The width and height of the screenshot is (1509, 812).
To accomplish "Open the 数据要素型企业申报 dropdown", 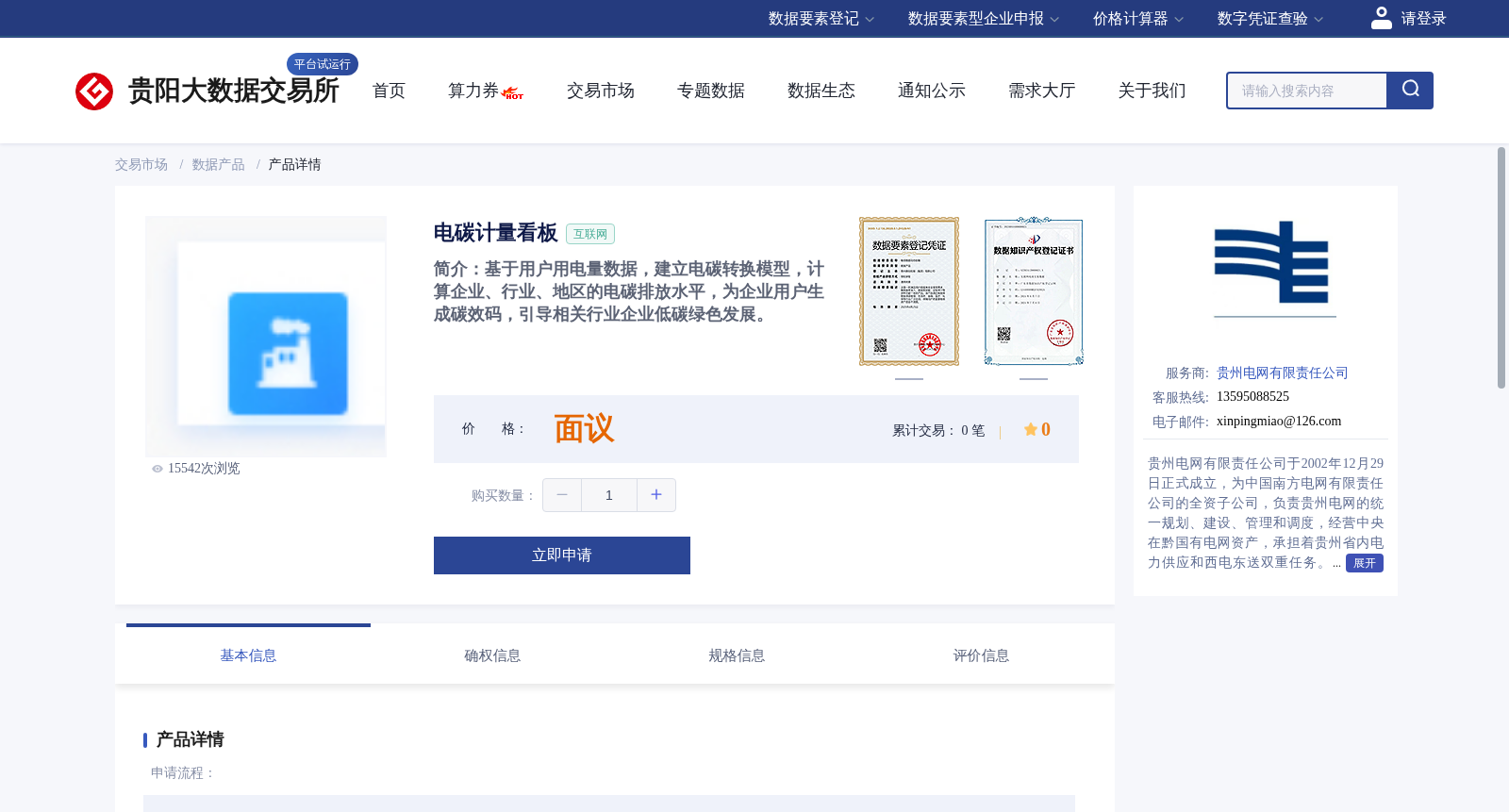I will tap(984, 19).
